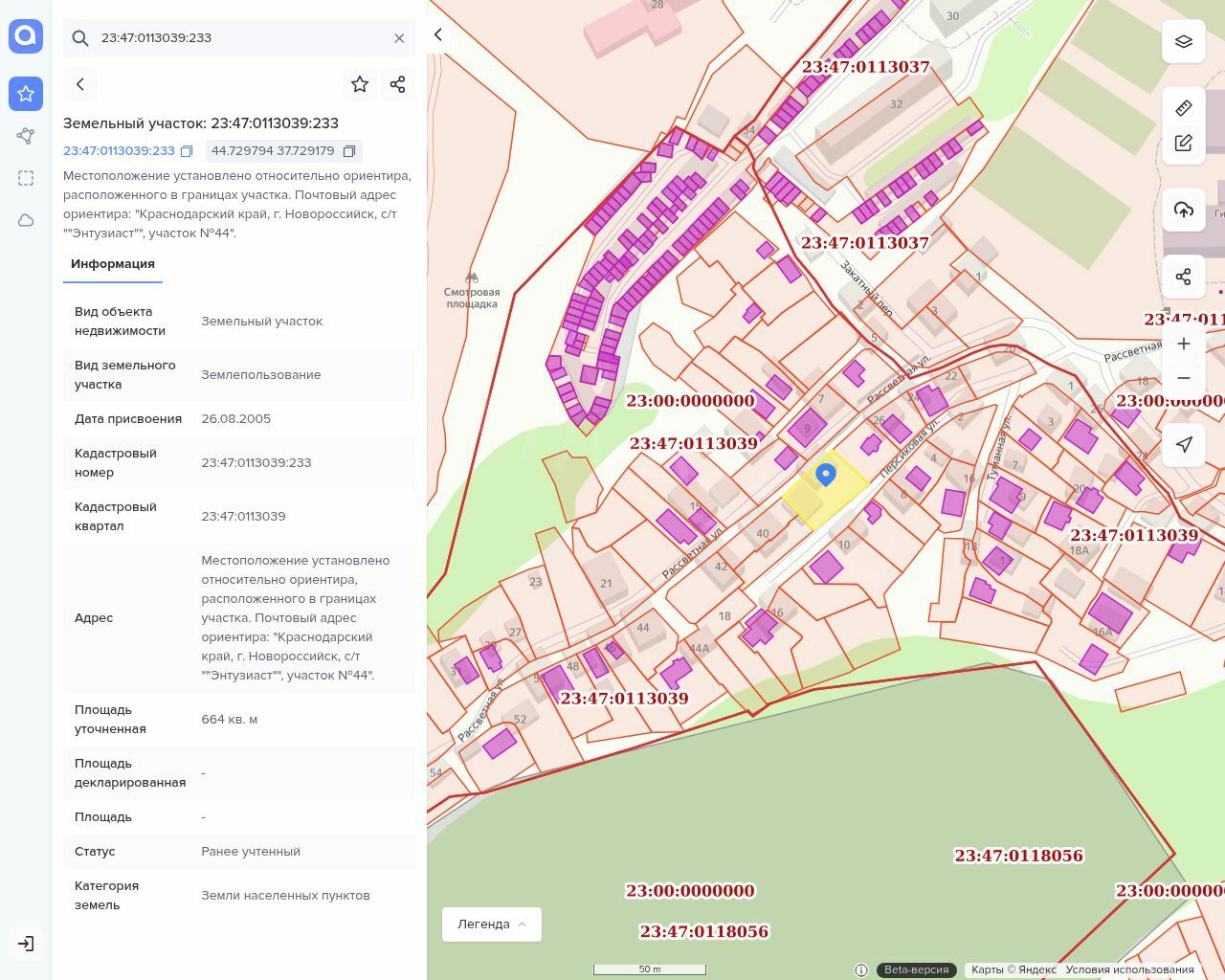This screenshot has width=1225, height=980.
Task: Zoom in the map with plus button
Action: click(1184, 344)
